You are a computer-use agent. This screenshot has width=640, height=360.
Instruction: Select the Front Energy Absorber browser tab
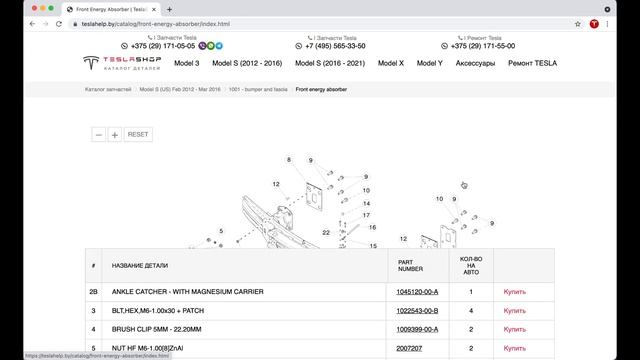coord(111,9)
